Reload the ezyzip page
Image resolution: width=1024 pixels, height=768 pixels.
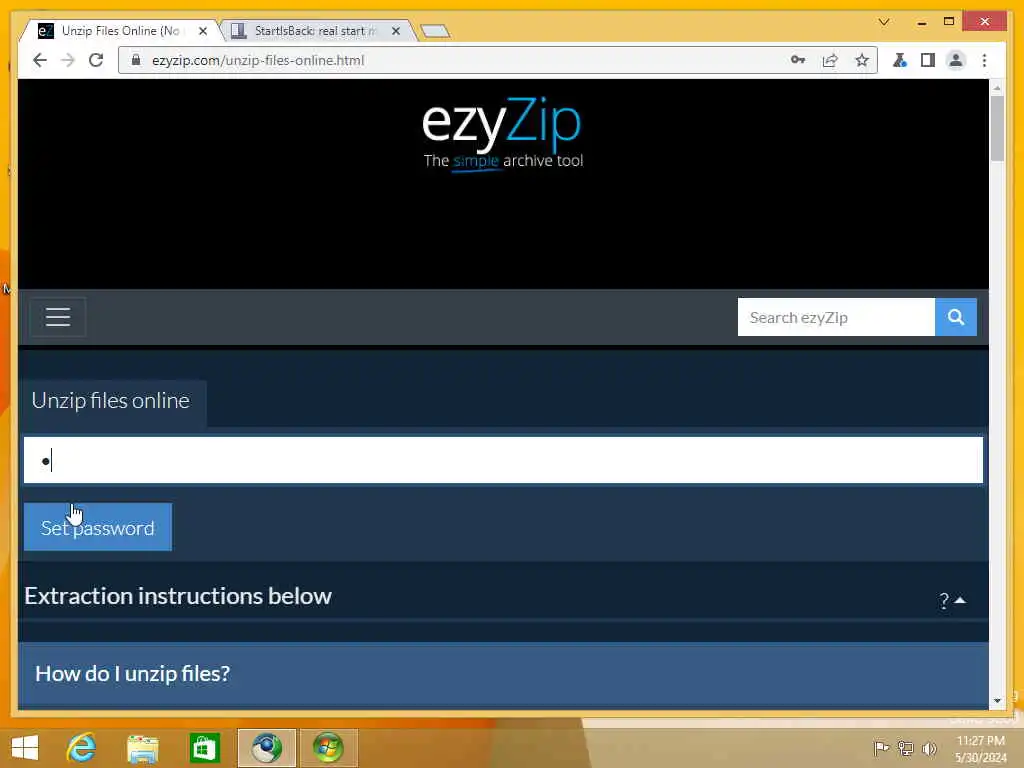[x=96, y=60]
